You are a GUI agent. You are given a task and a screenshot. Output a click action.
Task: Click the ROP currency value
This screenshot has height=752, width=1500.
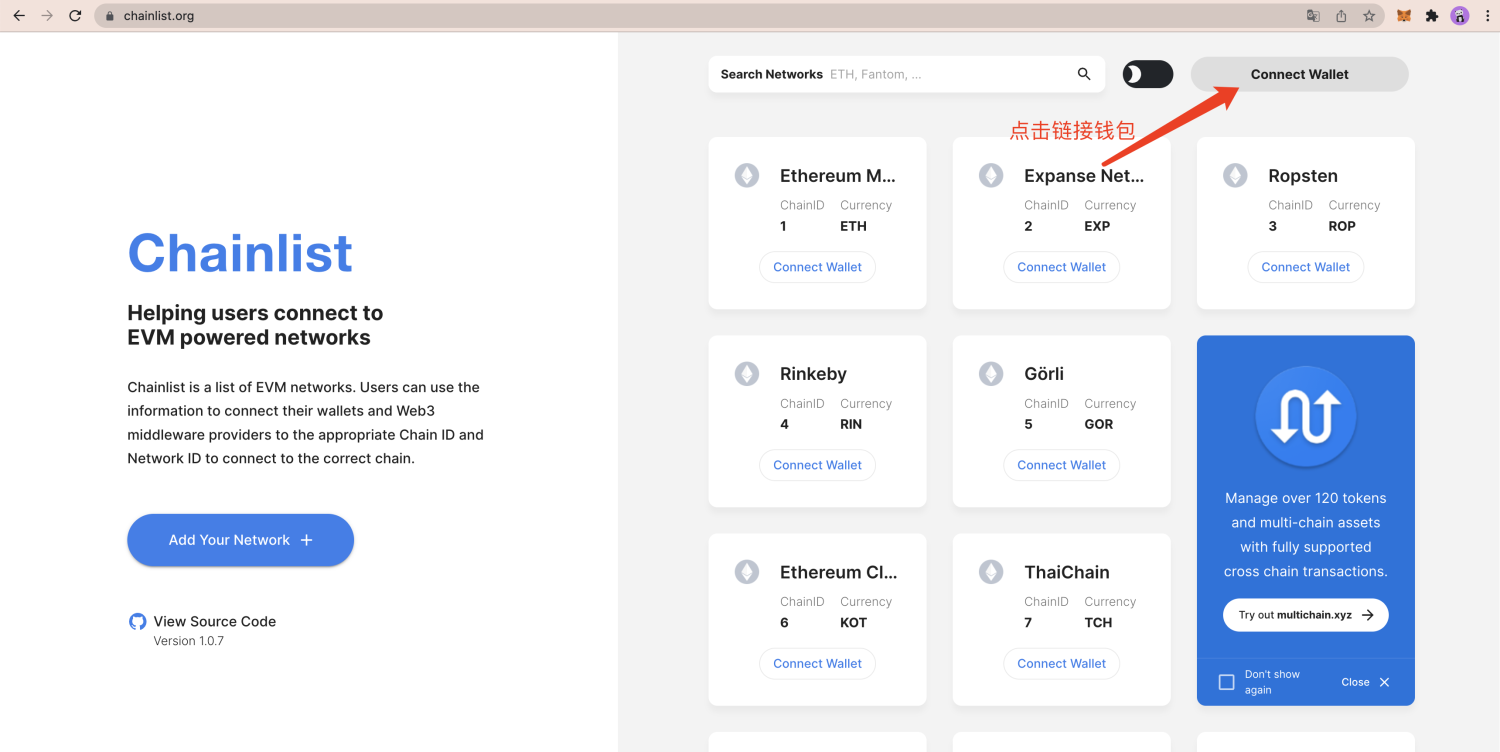pos(1342,226)
